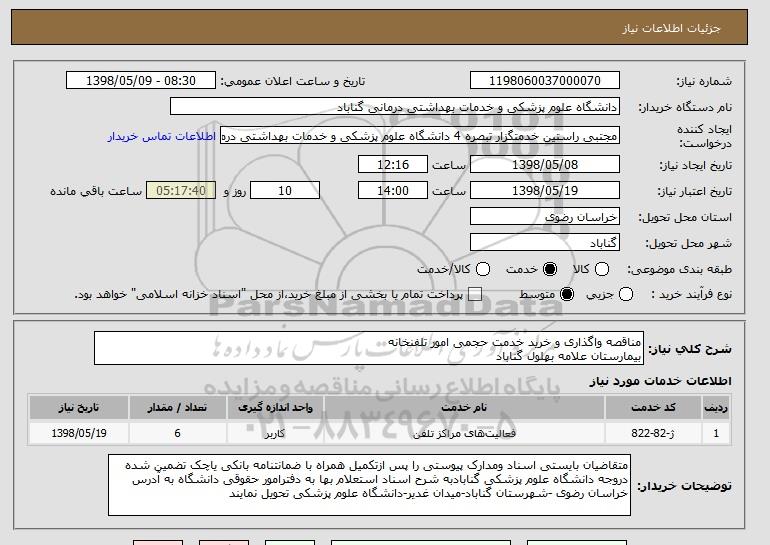This screenshot has height=545, width=770.
Task: Click service code cell ژ-82-822
Action: point(653,434)
